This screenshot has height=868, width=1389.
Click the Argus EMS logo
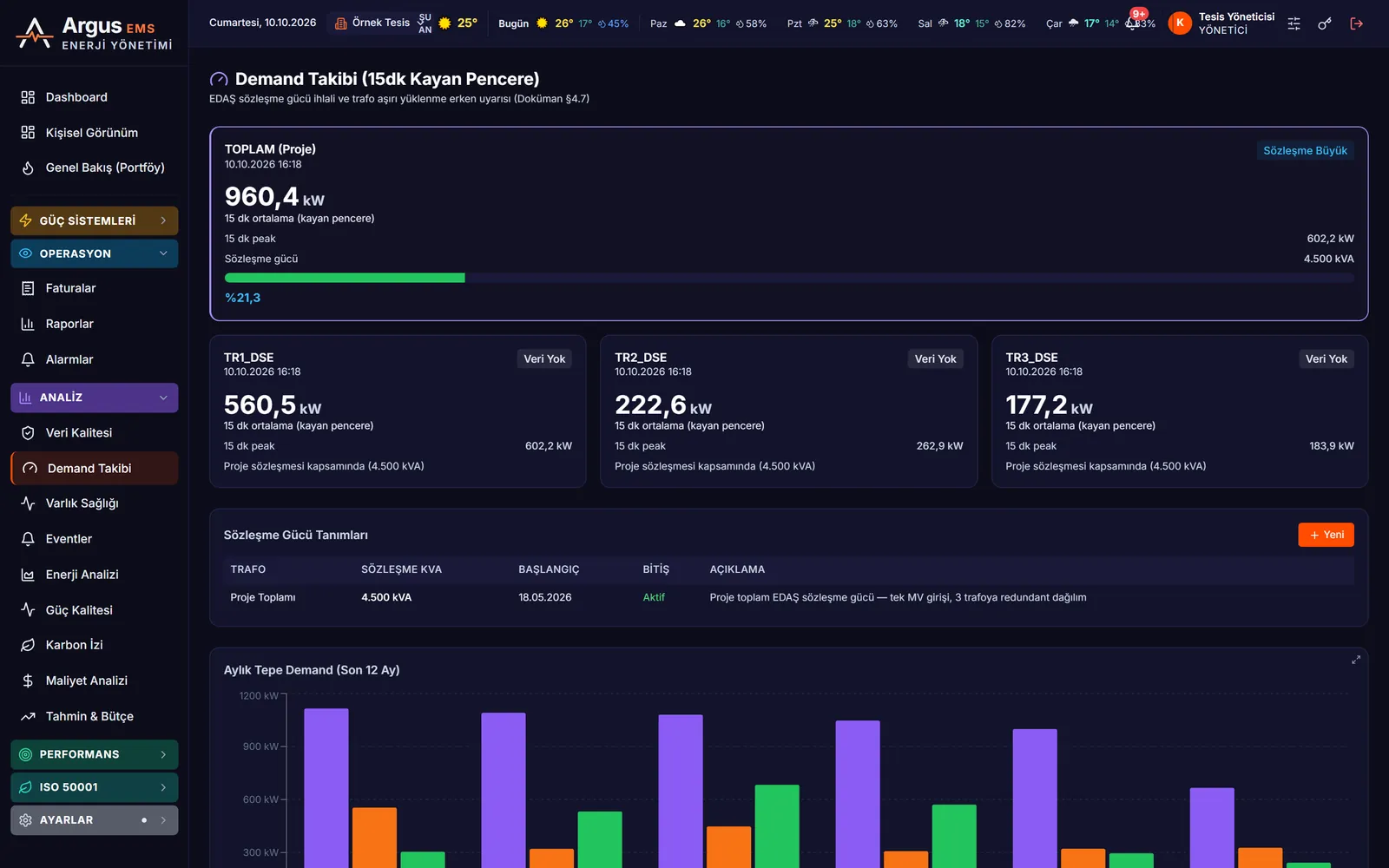click(94, 33)
